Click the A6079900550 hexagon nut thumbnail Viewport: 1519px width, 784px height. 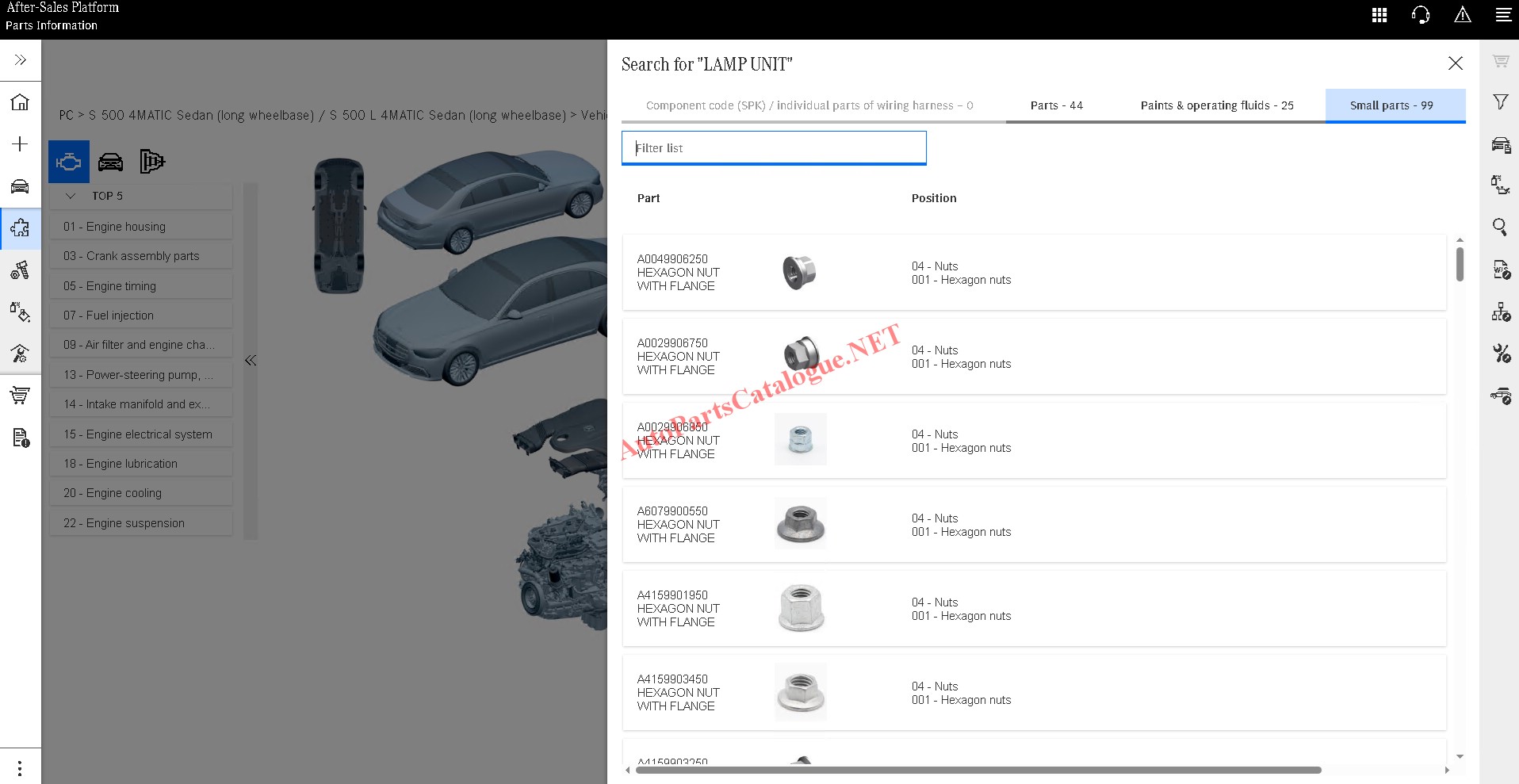click(x=800, y=524)
